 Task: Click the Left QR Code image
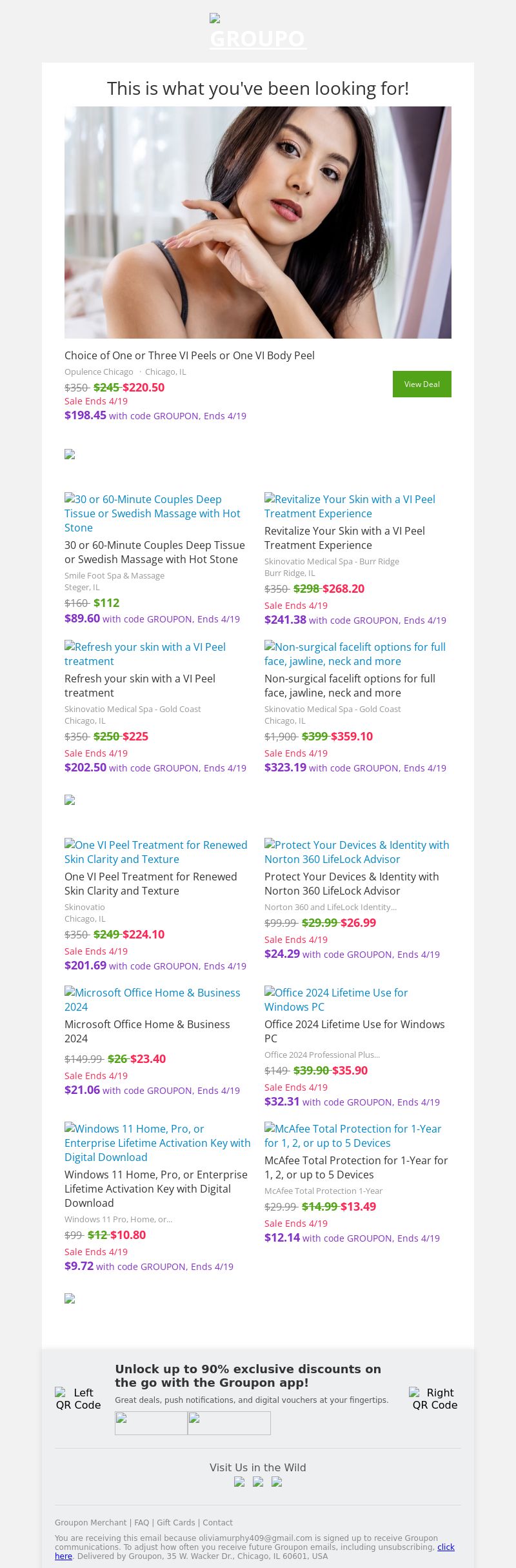tap(78, 1398)
